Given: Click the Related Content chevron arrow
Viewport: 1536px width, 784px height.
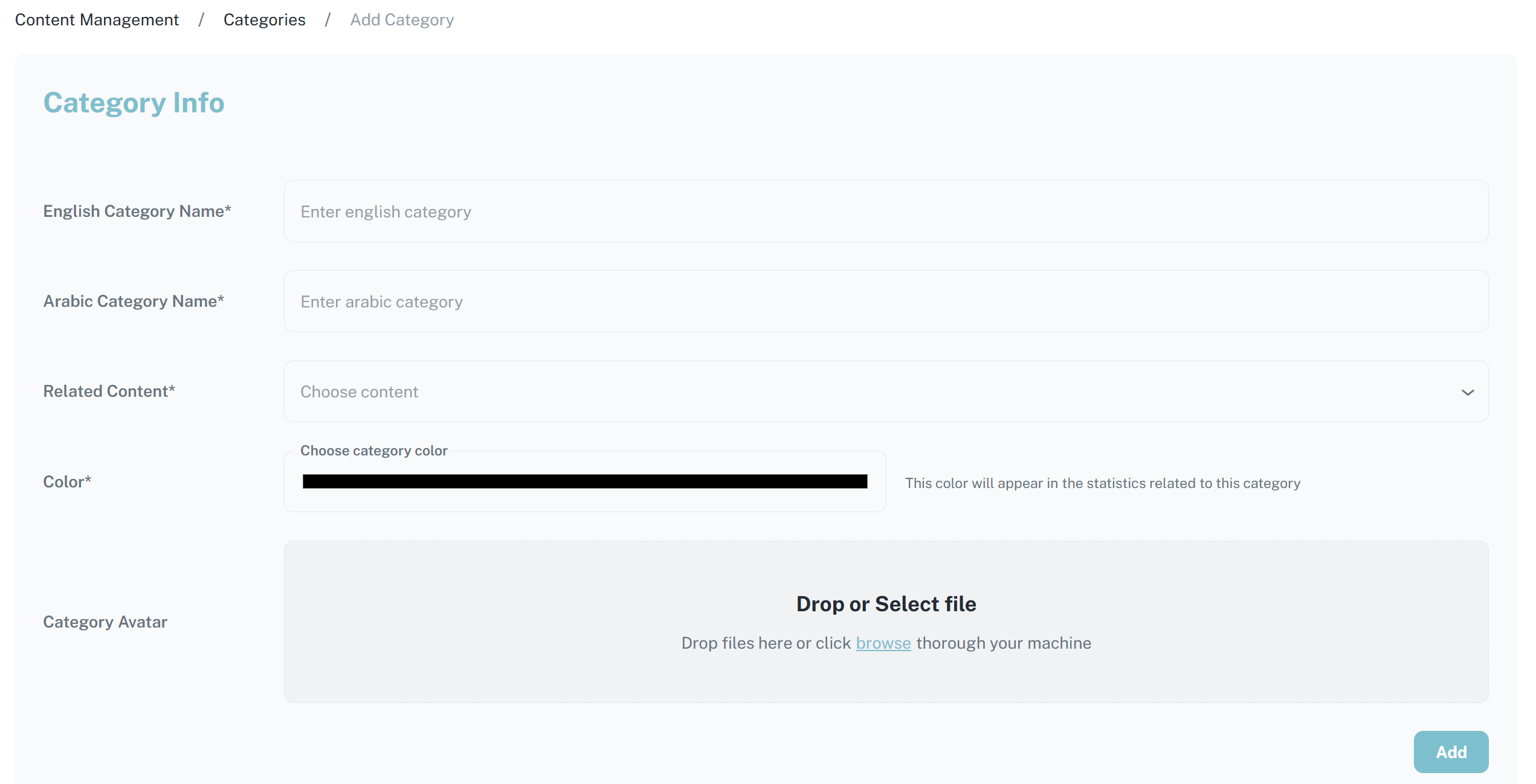Looking at the screenshot, I should [x=1467, y=393].
